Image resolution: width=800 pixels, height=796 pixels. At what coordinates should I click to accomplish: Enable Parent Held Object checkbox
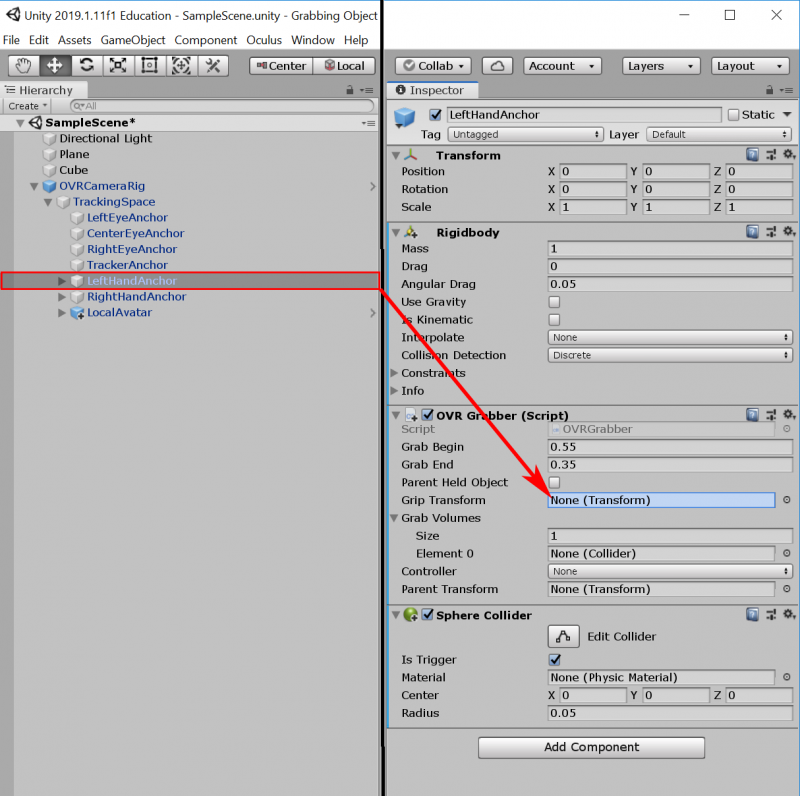tap(554, 482)
